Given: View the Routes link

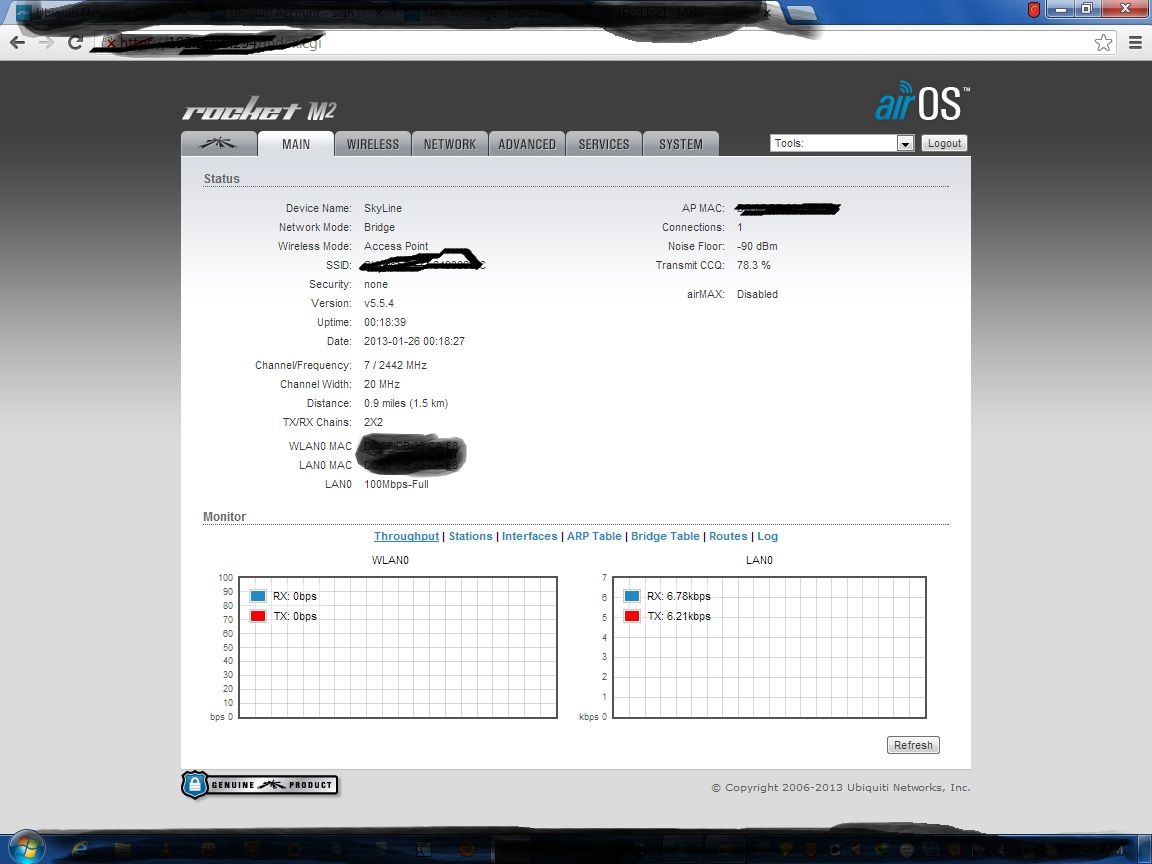Looking at the screenshot, I should point(728,536).
